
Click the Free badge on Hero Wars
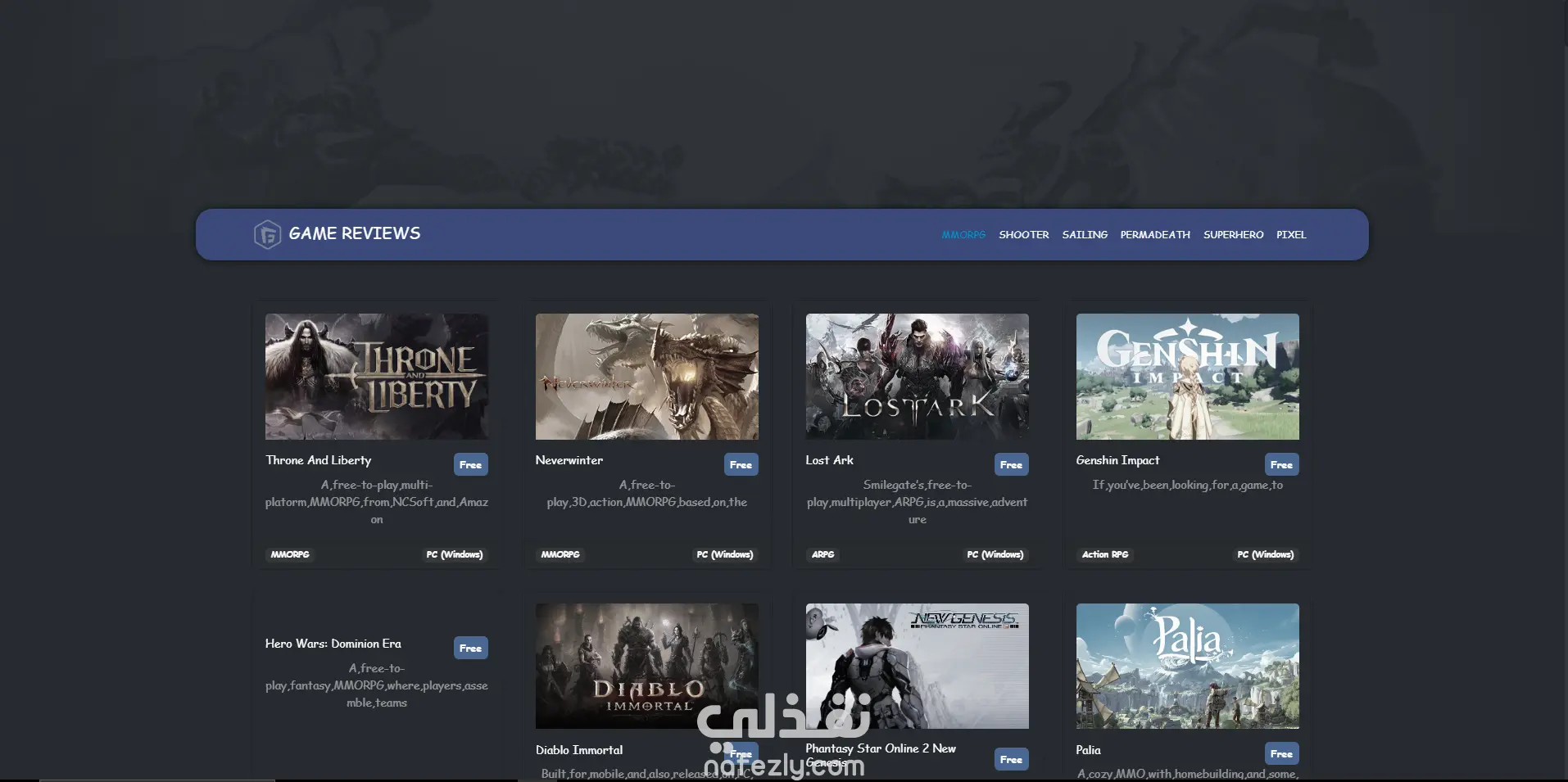click(x=471, y=648)
